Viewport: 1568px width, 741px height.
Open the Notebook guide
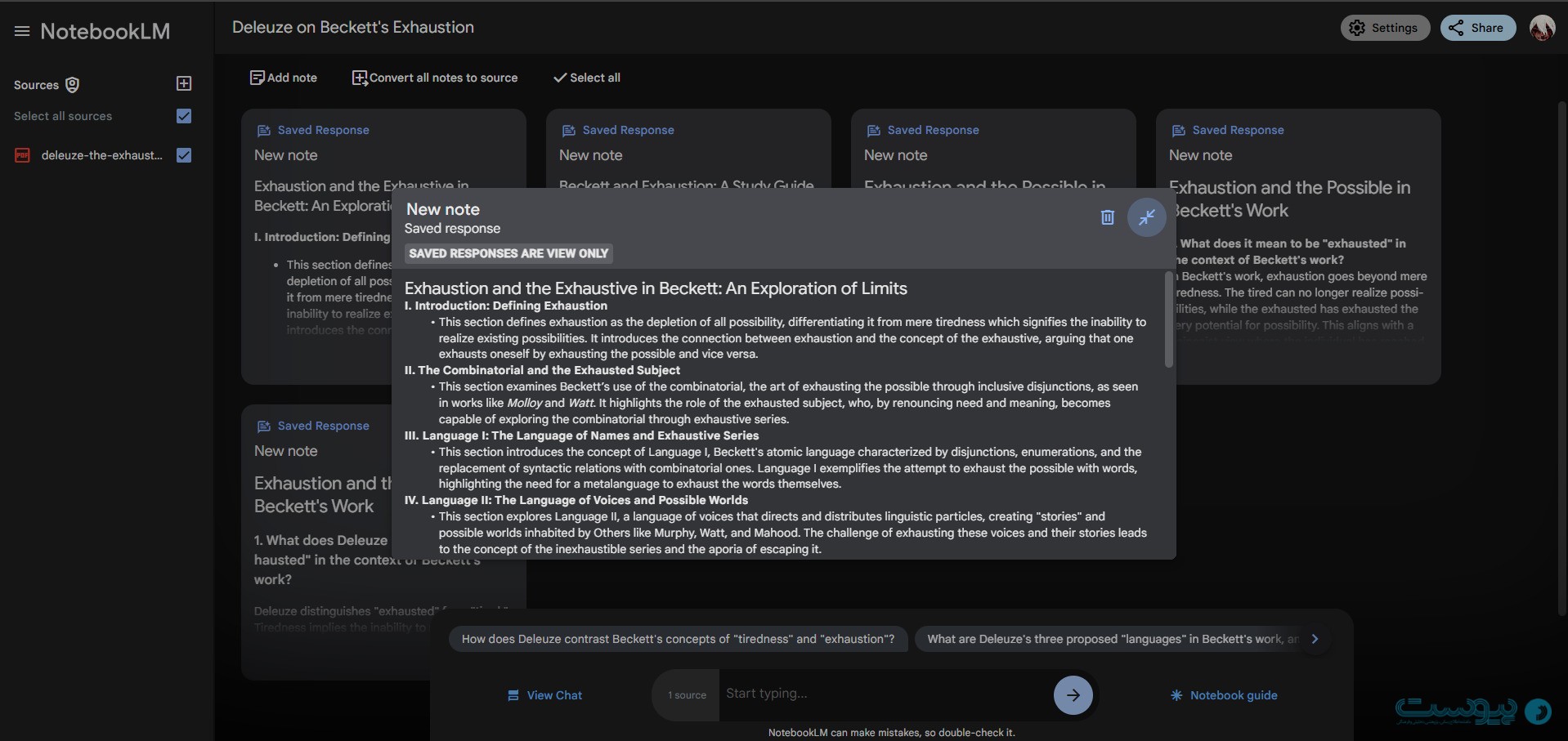(x=1224, y=695)
